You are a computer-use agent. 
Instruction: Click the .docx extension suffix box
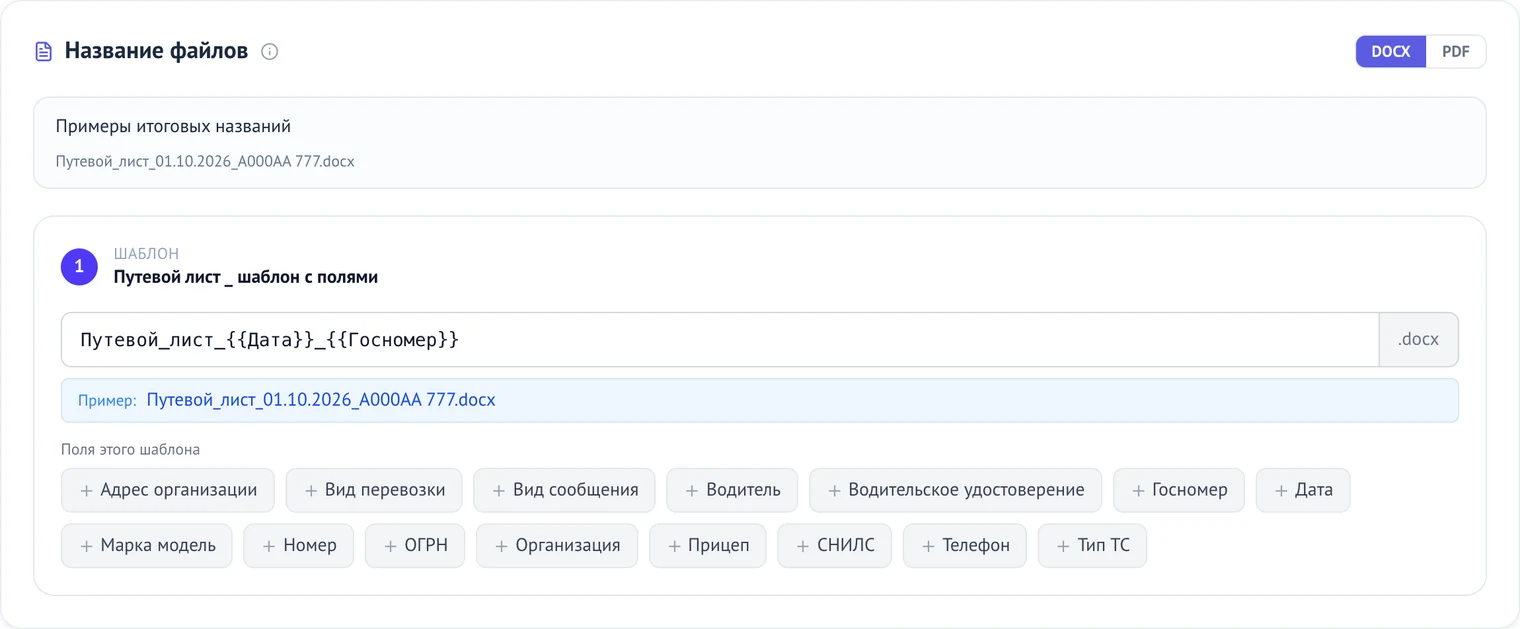1418,340
